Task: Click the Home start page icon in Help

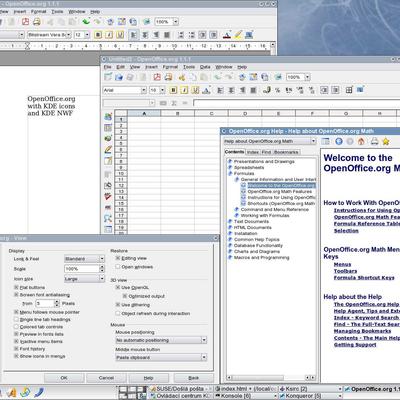Action: click(361, 141)
